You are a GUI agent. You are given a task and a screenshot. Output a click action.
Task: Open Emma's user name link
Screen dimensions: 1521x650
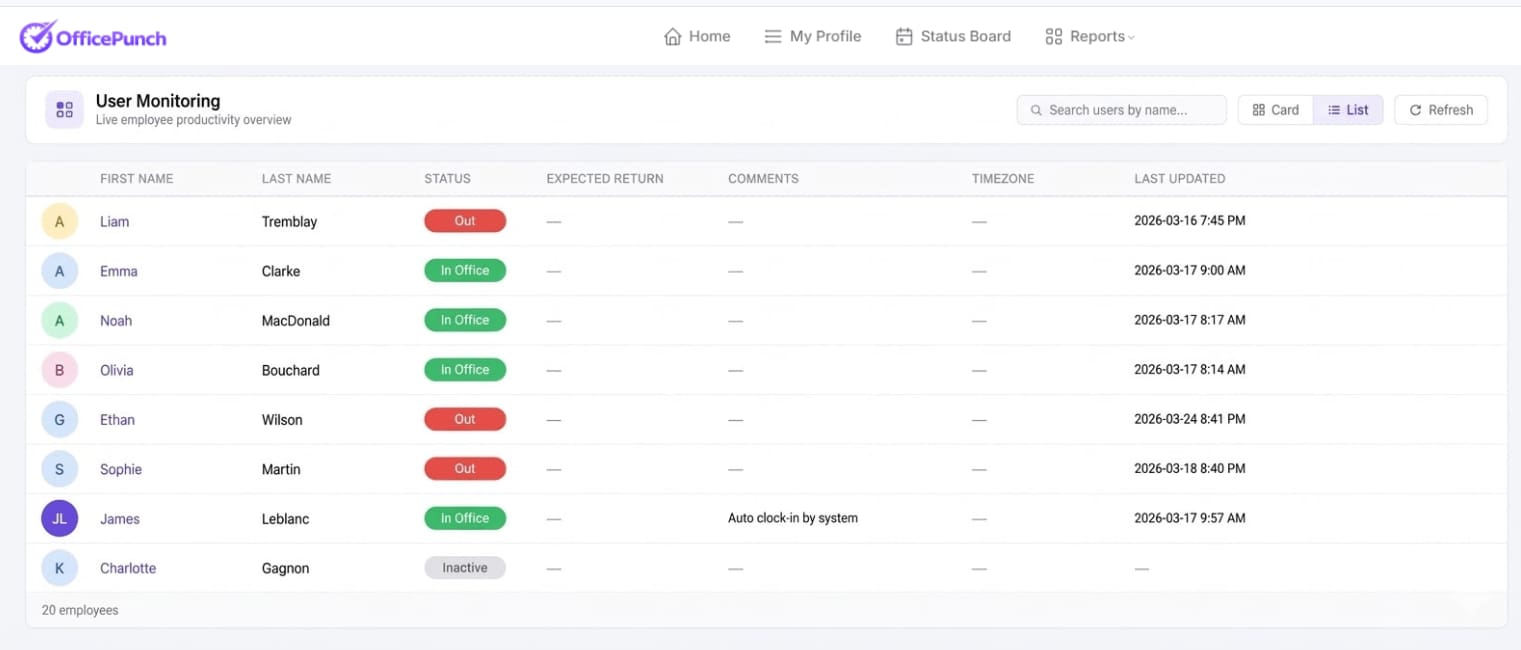point(119,271)
